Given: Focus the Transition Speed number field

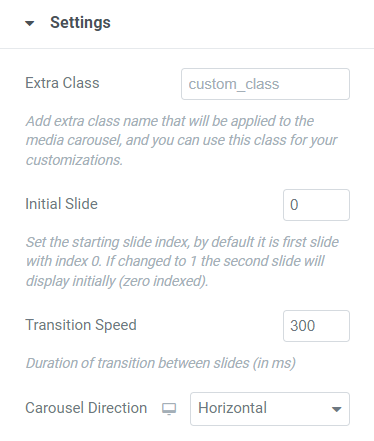Looking at the screenshot, I should (x=316, y=326).
